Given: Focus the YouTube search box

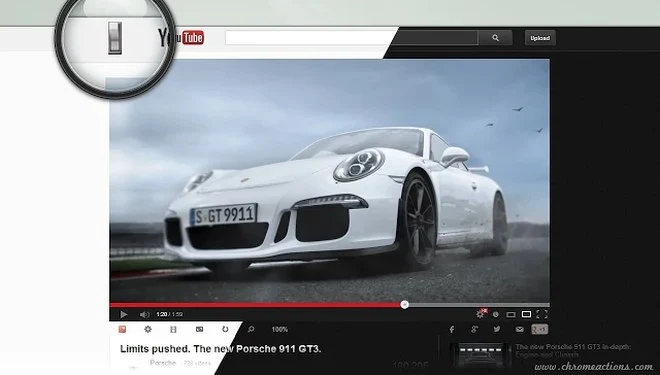Looking at the screenshot, I should pyautogui.click(x=351, y=38).
